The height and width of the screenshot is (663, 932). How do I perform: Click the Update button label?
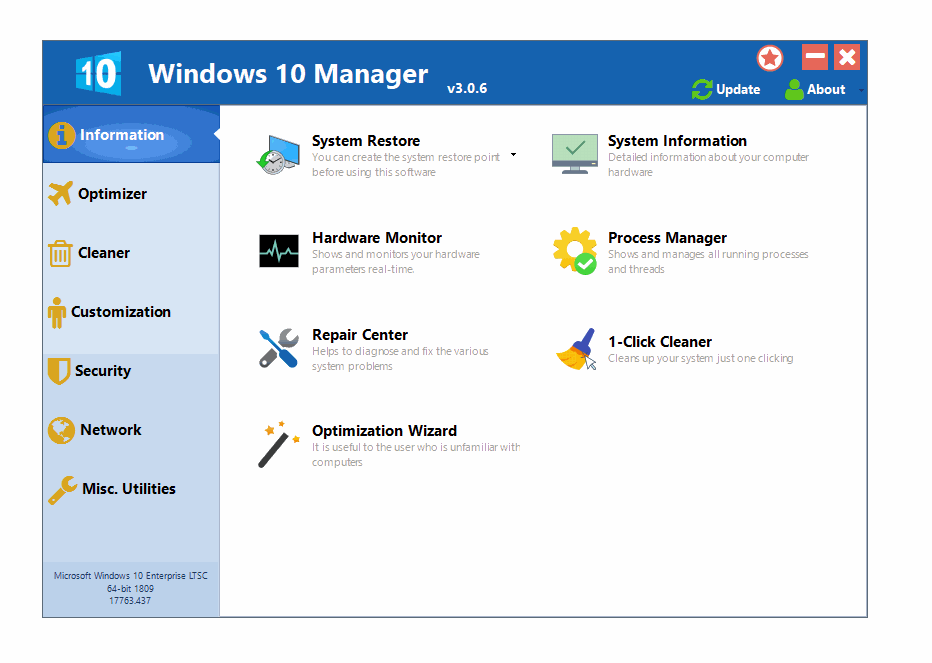(738, 90)
